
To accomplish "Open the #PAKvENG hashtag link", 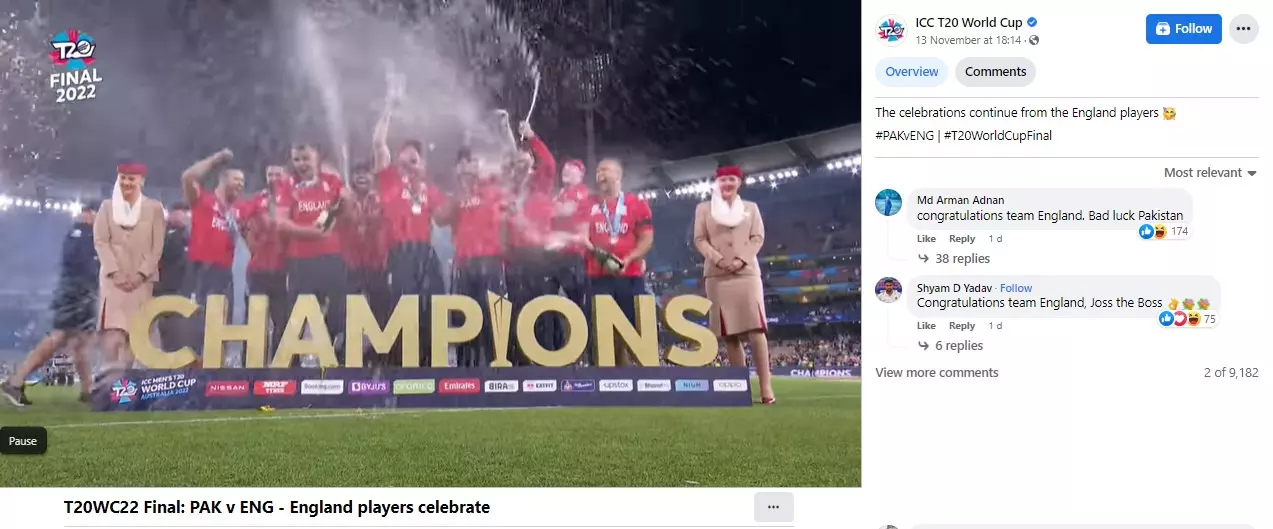I will 904,135.
